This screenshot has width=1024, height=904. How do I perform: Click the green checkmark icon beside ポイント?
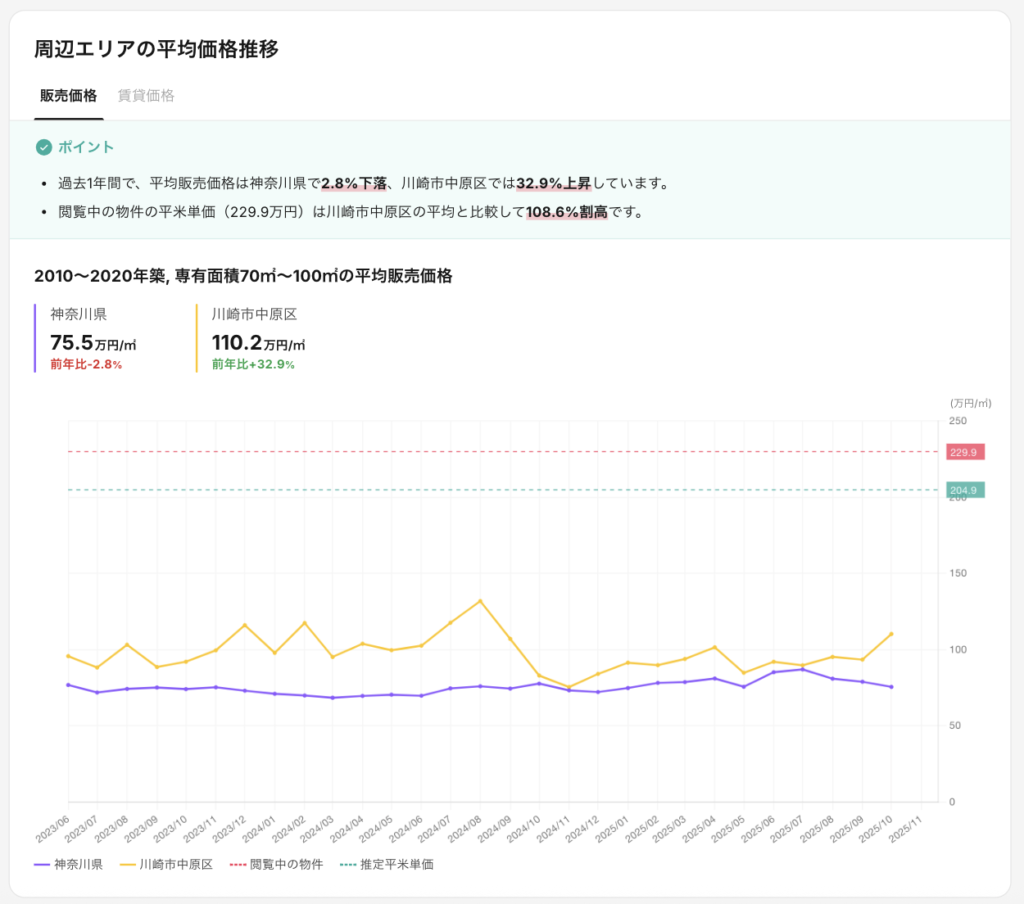pos(43,147)
